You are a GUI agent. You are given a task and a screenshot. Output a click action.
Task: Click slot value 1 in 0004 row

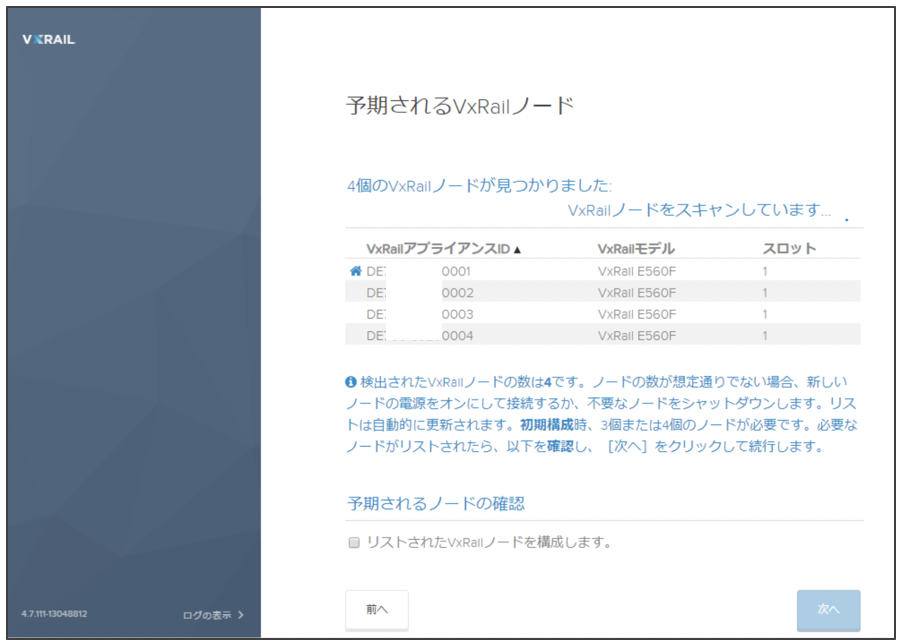coord(765,336)
